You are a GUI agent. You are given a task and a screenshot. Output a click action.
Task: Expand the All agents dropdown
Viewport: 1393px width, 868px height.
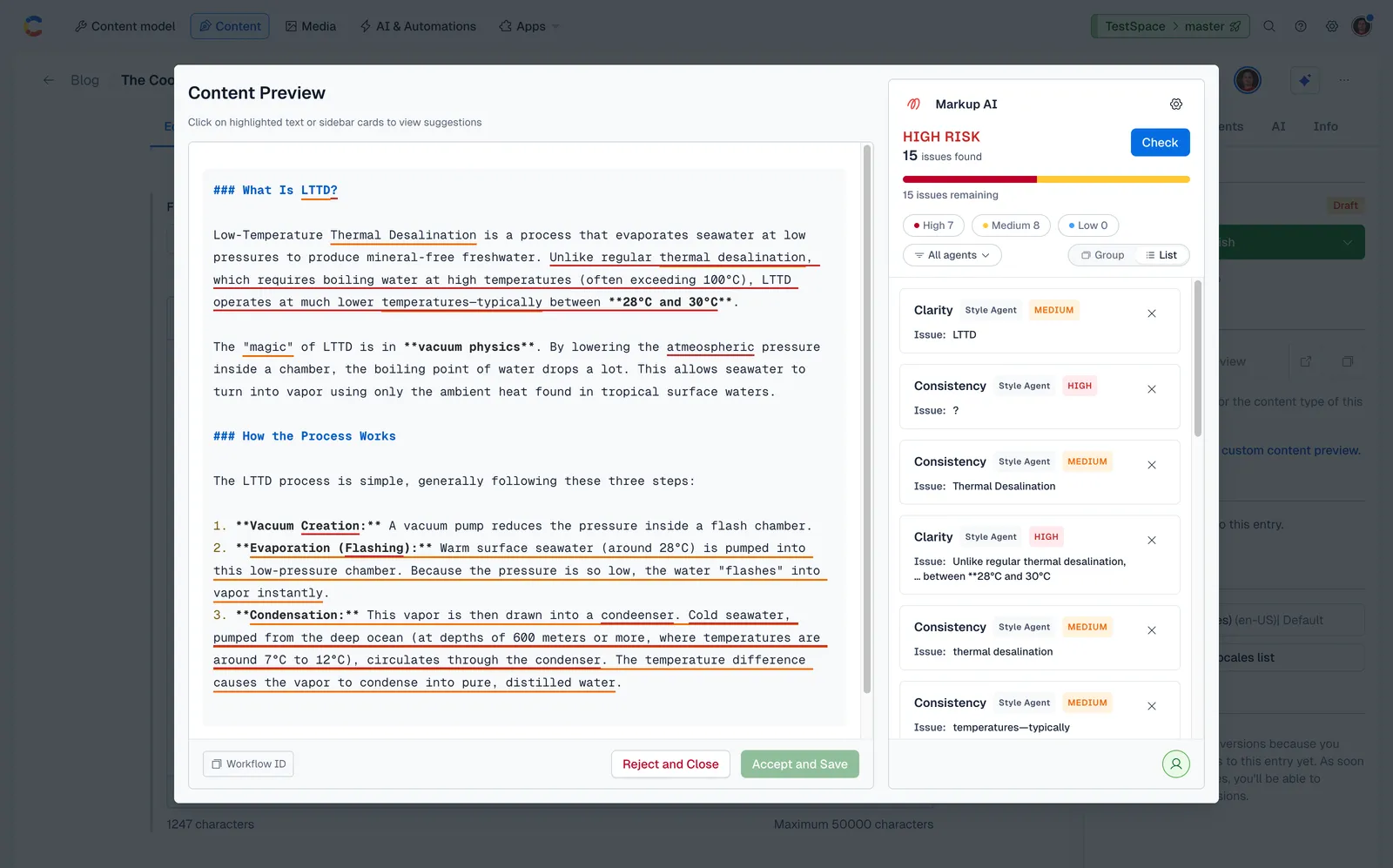click(952, 255)
